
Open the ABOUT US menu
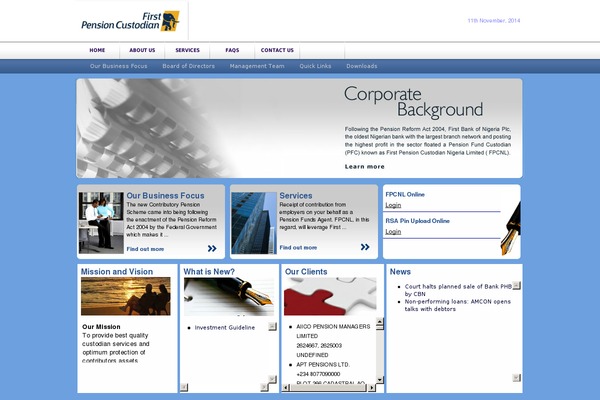[x=142, y=50]
